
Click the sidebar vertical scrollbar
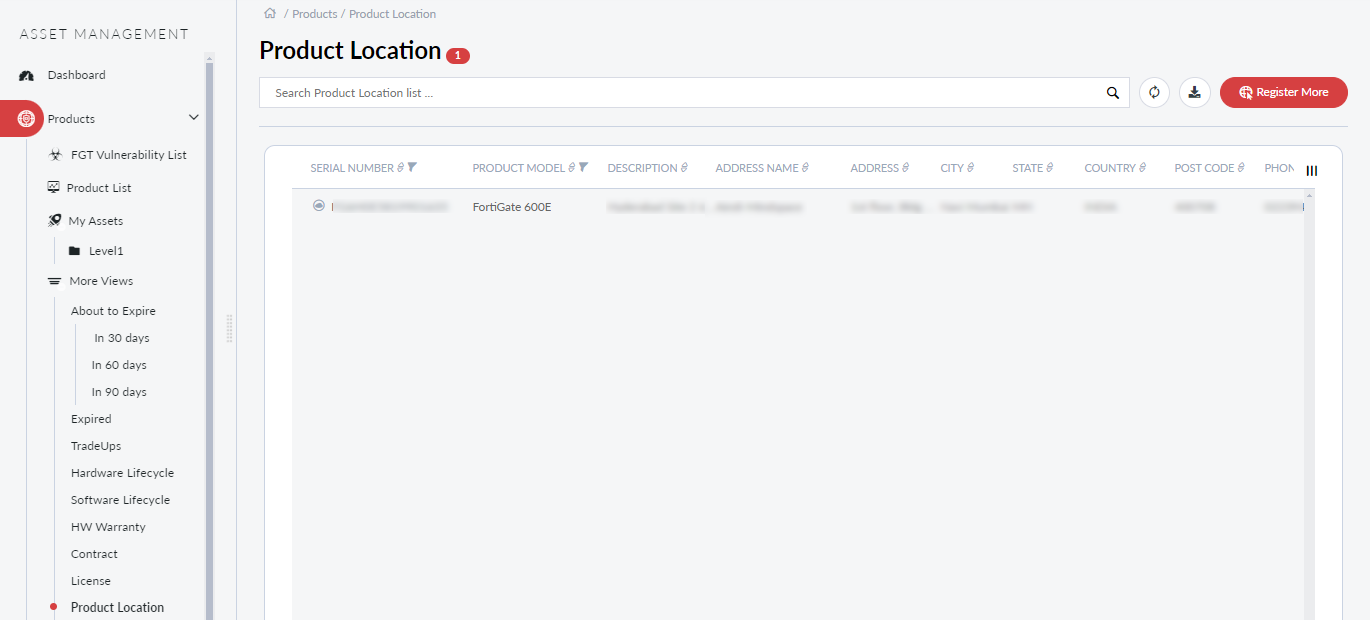point(209,340)
